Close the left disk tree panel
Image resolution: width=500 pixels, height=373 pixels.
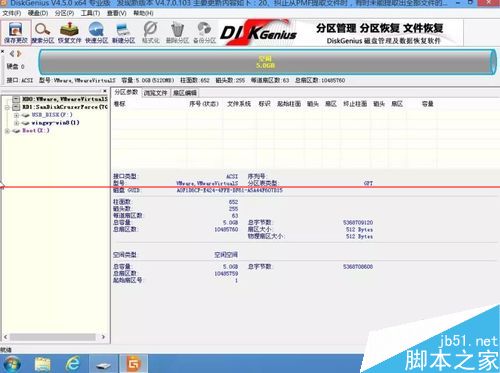(105, 91)
